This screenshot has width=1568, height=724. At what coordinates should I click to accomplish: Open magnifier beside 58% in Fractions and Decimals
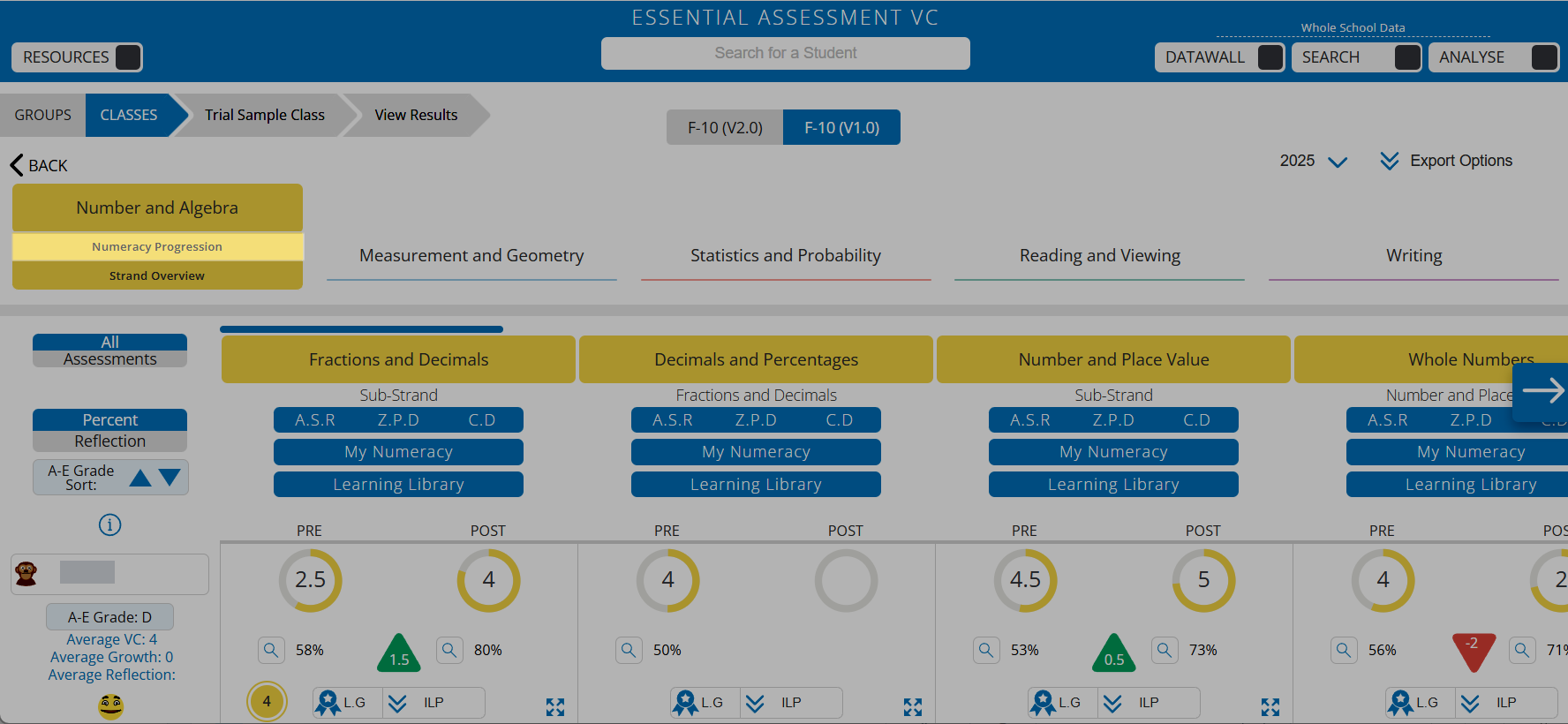271,651
